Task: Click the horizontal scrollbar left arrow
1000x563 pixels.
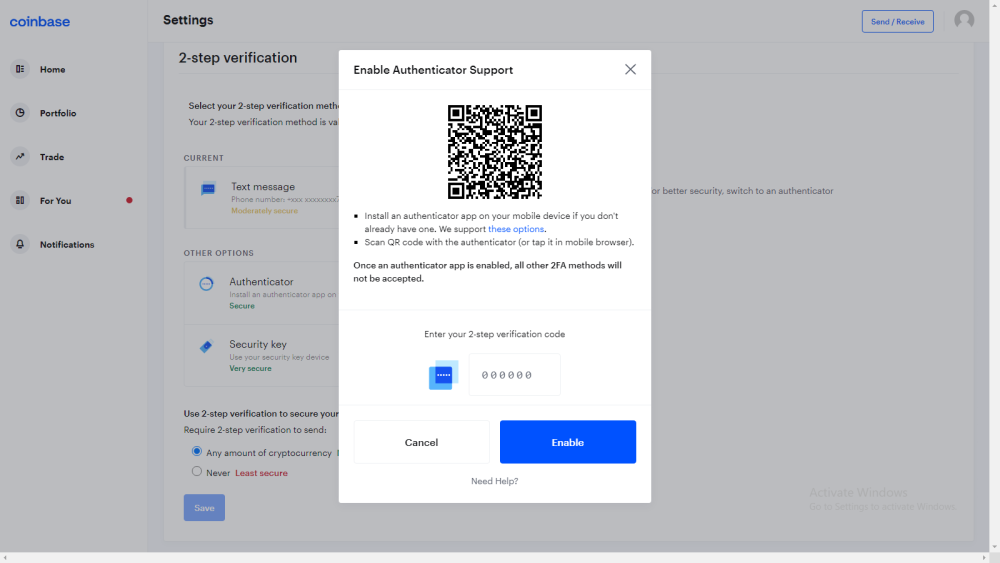Action: (5, 558)
